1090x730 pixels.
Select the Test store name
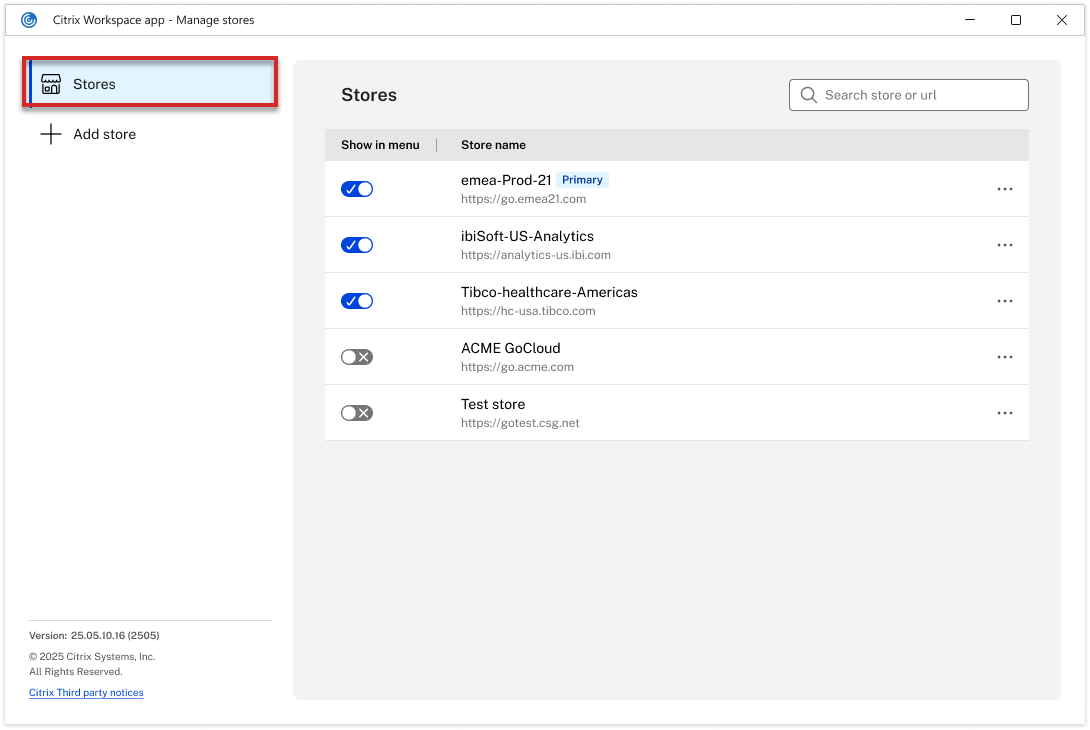[x=493, y=405]
